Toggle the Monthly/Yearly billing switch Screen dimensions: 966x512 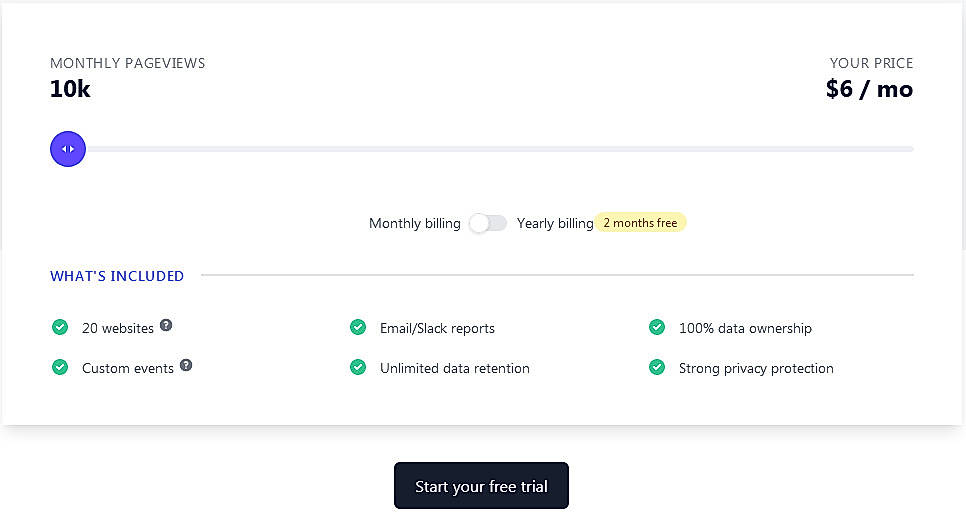488,223
